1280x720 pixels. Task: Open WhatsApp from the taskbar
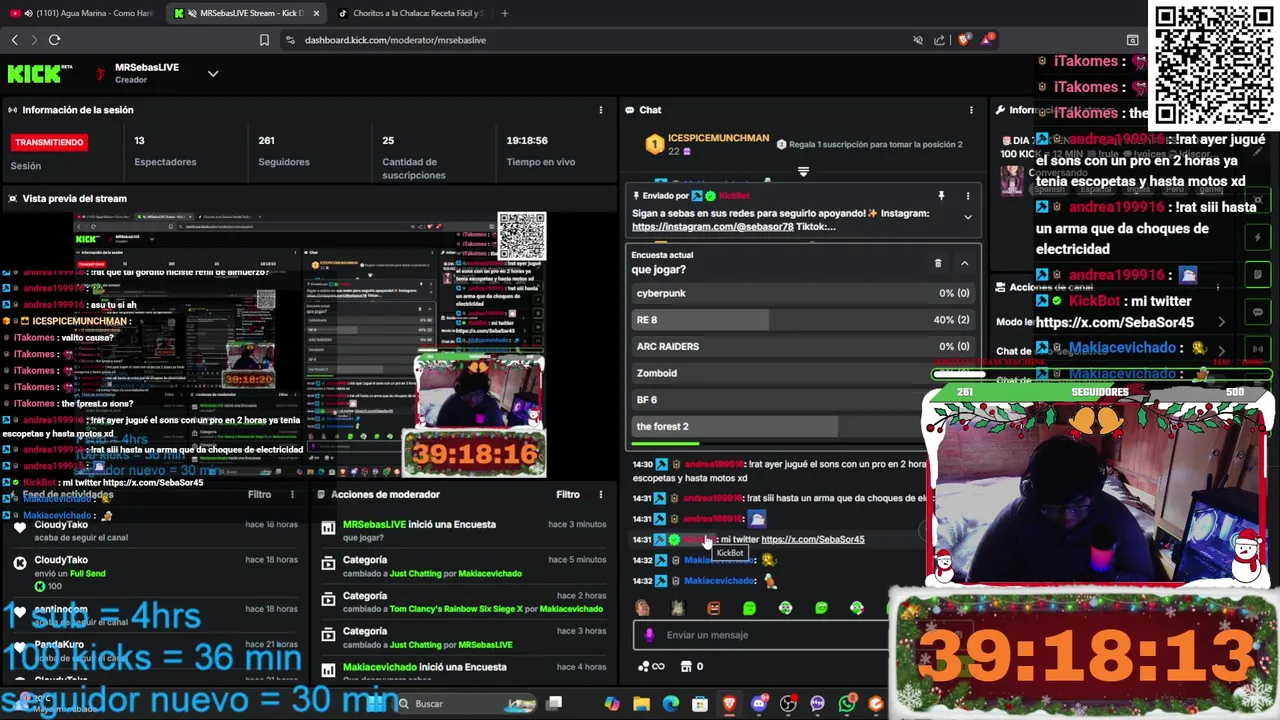[847, 704]
